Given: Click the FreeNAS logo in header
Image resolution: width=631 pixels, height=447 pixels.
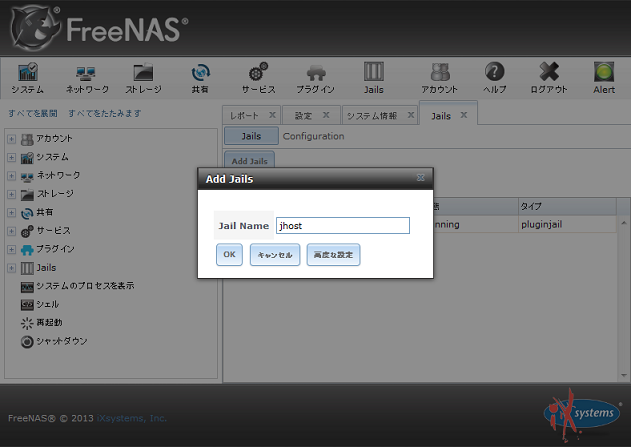Looking at the screenshot, I should (99, 29).
